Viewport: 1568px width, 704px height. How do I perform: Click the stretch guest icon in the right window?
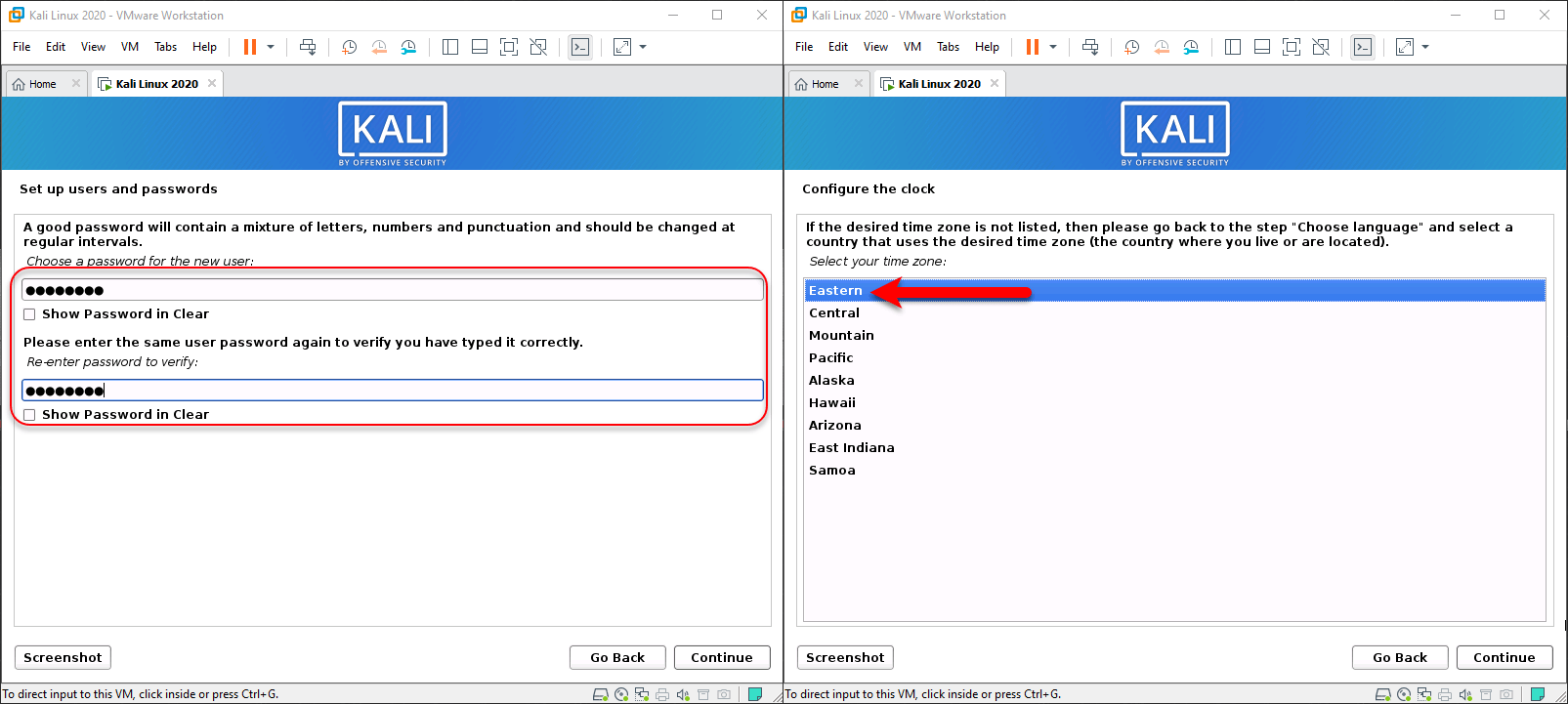click(x=1405, y=47)
